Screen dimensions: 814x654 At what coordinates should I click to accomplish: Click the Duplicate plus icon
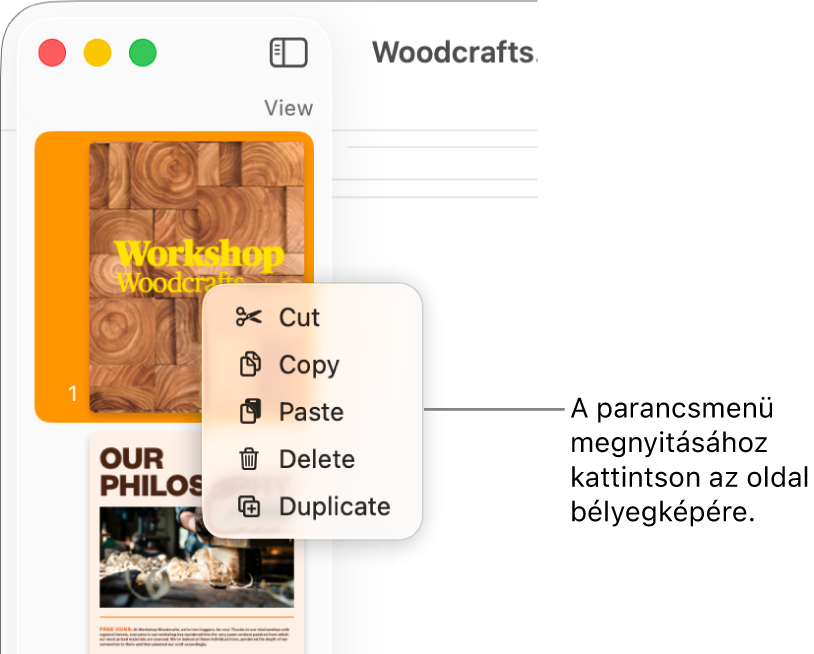tap(249, 507)
